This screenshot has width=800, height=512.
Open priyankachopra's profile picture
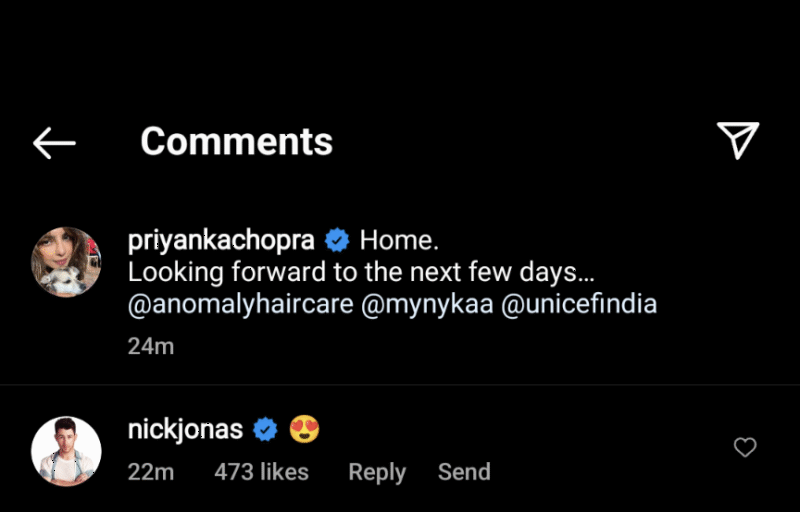tap(67, 262)
